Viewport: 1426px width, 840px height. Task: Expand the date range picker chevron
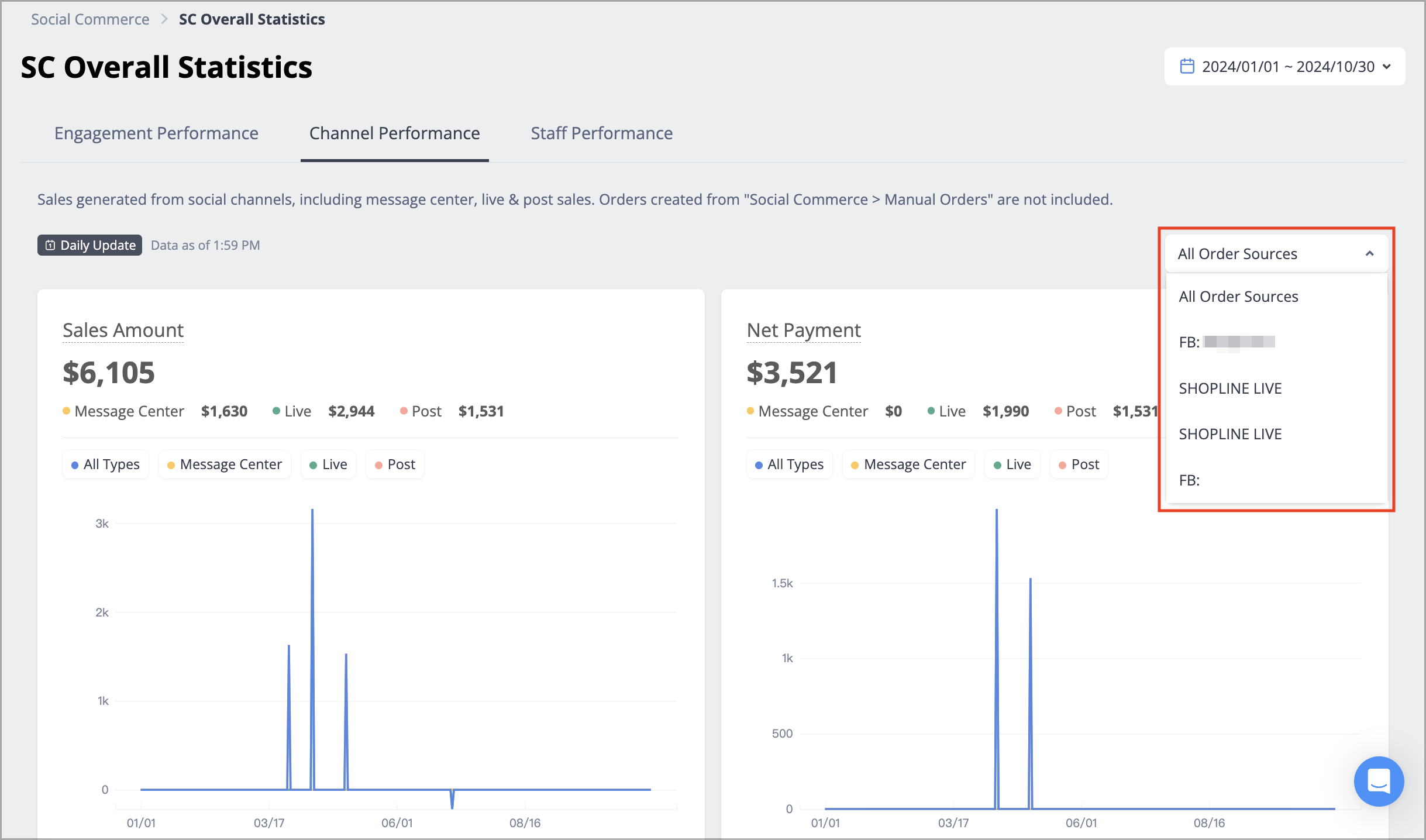coord(1386,67)
